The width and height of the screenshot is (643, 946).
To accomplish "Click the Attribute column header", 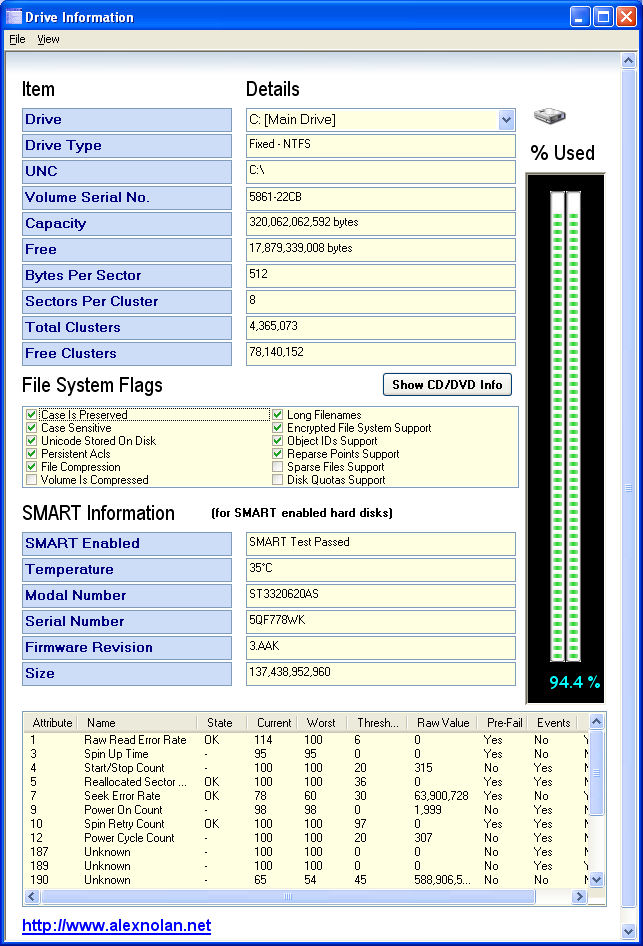I will [52, 723].
